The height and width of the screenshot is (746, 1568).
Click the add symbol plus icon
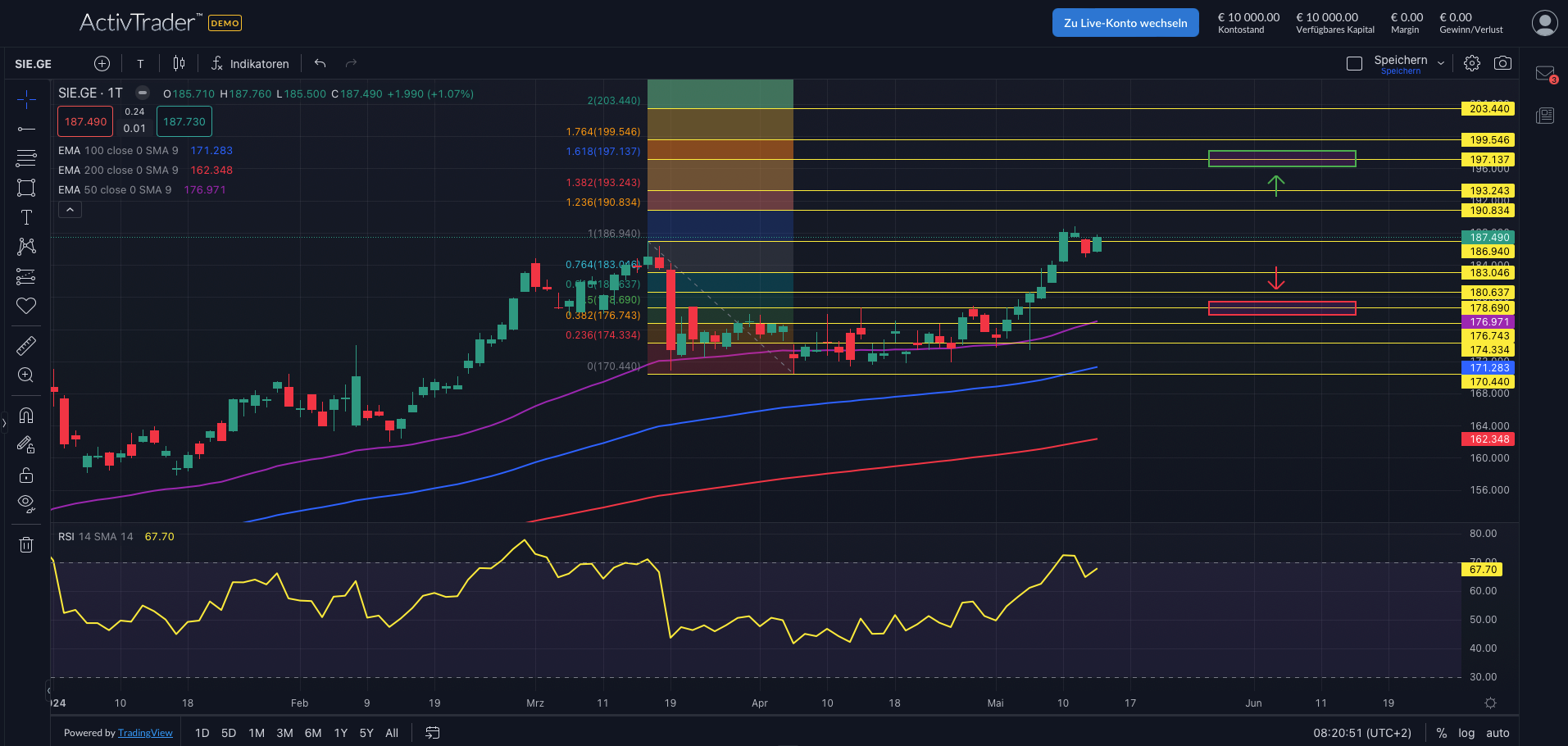[x=102, y=63]
